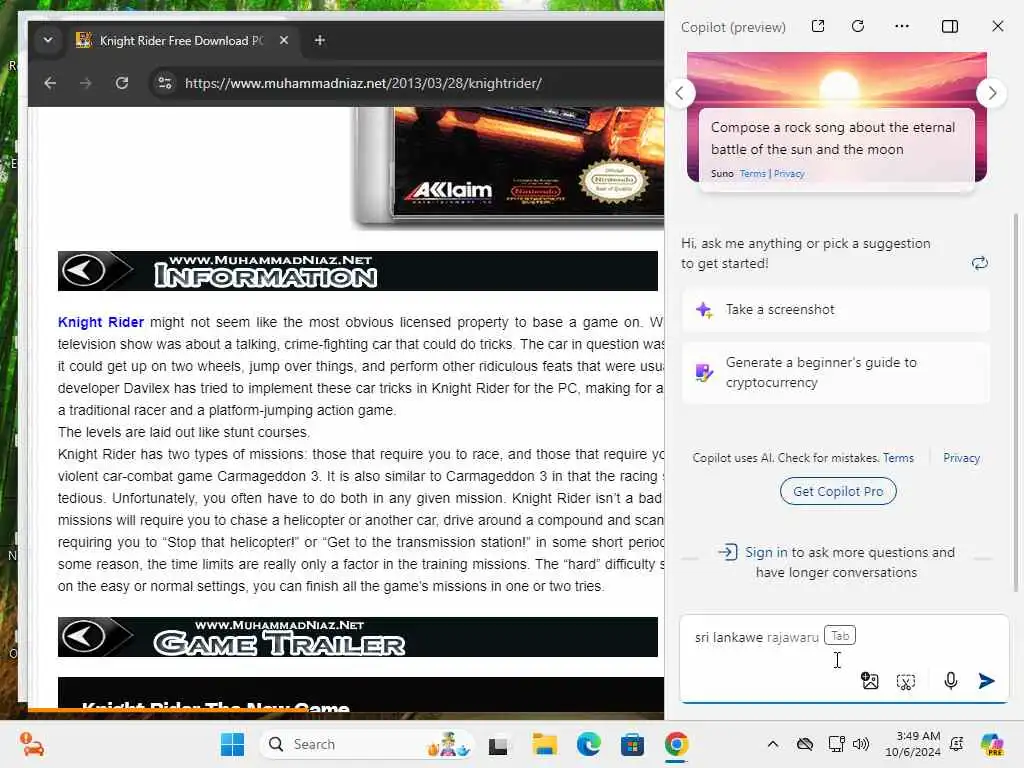Open the Windows Start menu

click(232, 744)
